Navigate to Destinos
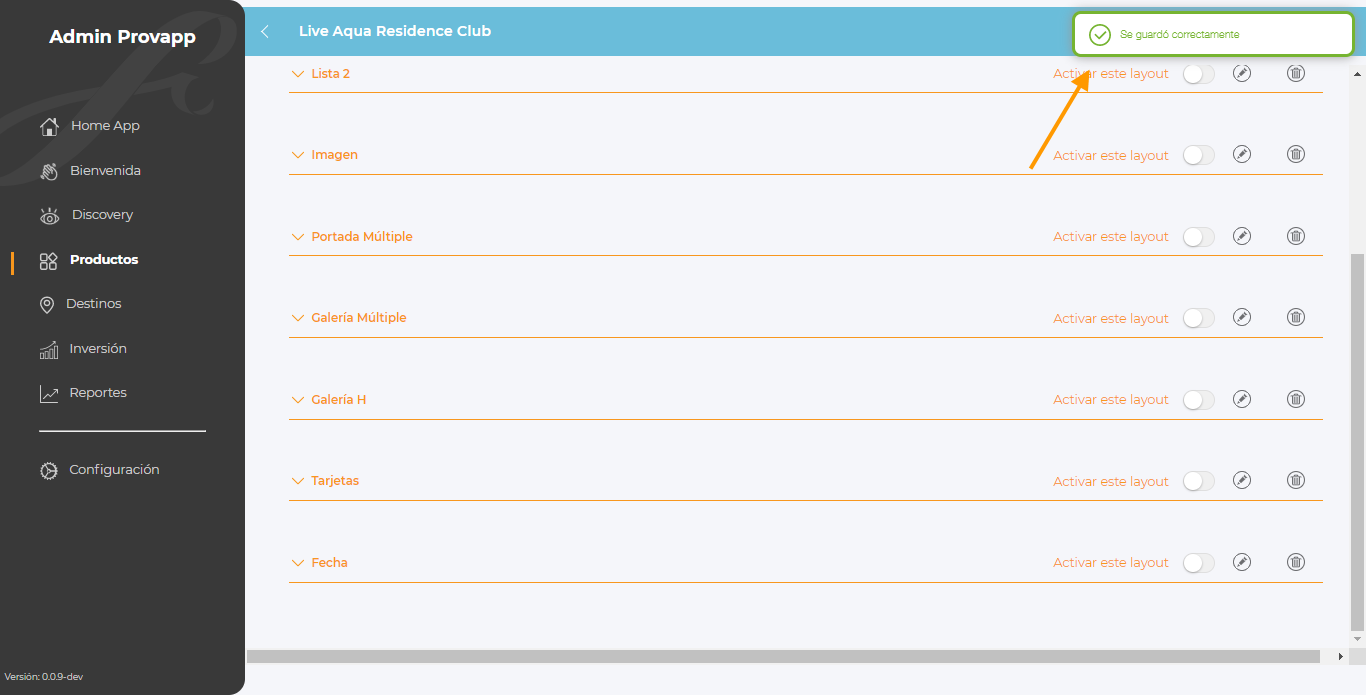This screenshot has width=1366, height=695. (x=94, y=304)
